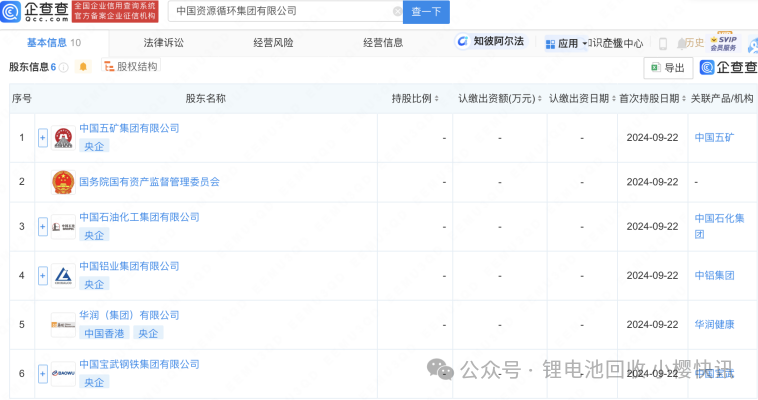Image resolution: width=758 pixels, height=400 pixels.
Task: Click the 查一下 search button
Action: (426, 12)
